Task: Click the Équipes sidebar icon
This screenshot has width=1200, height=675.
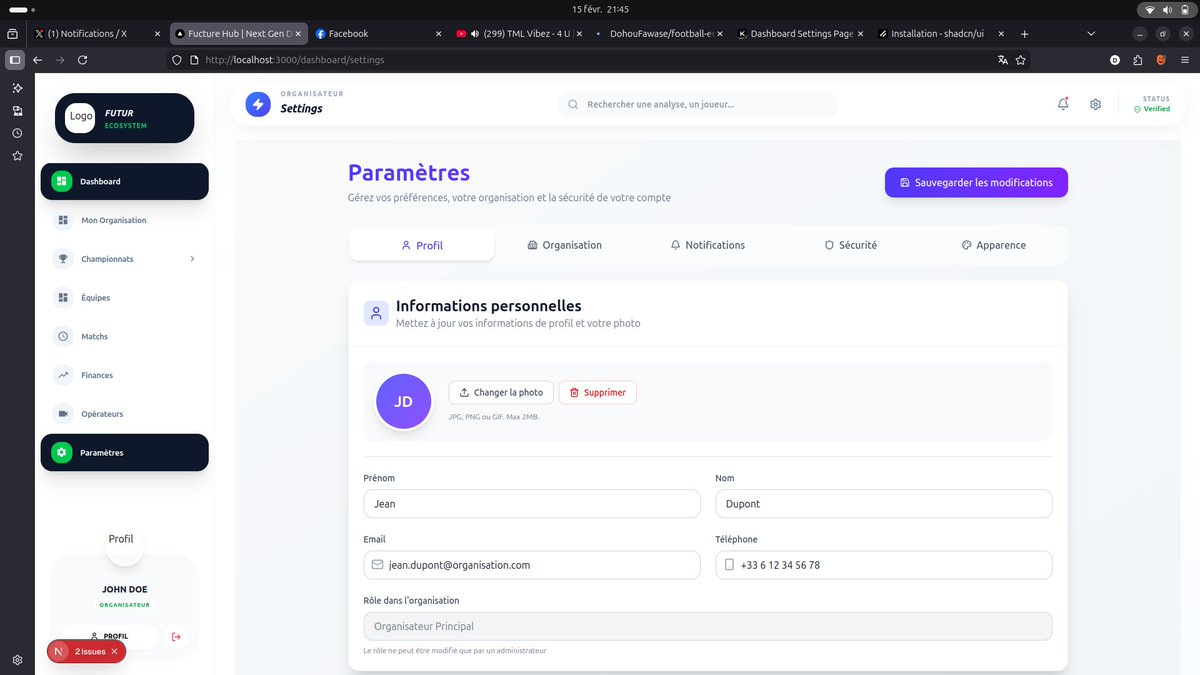Action: pos(63,298)
